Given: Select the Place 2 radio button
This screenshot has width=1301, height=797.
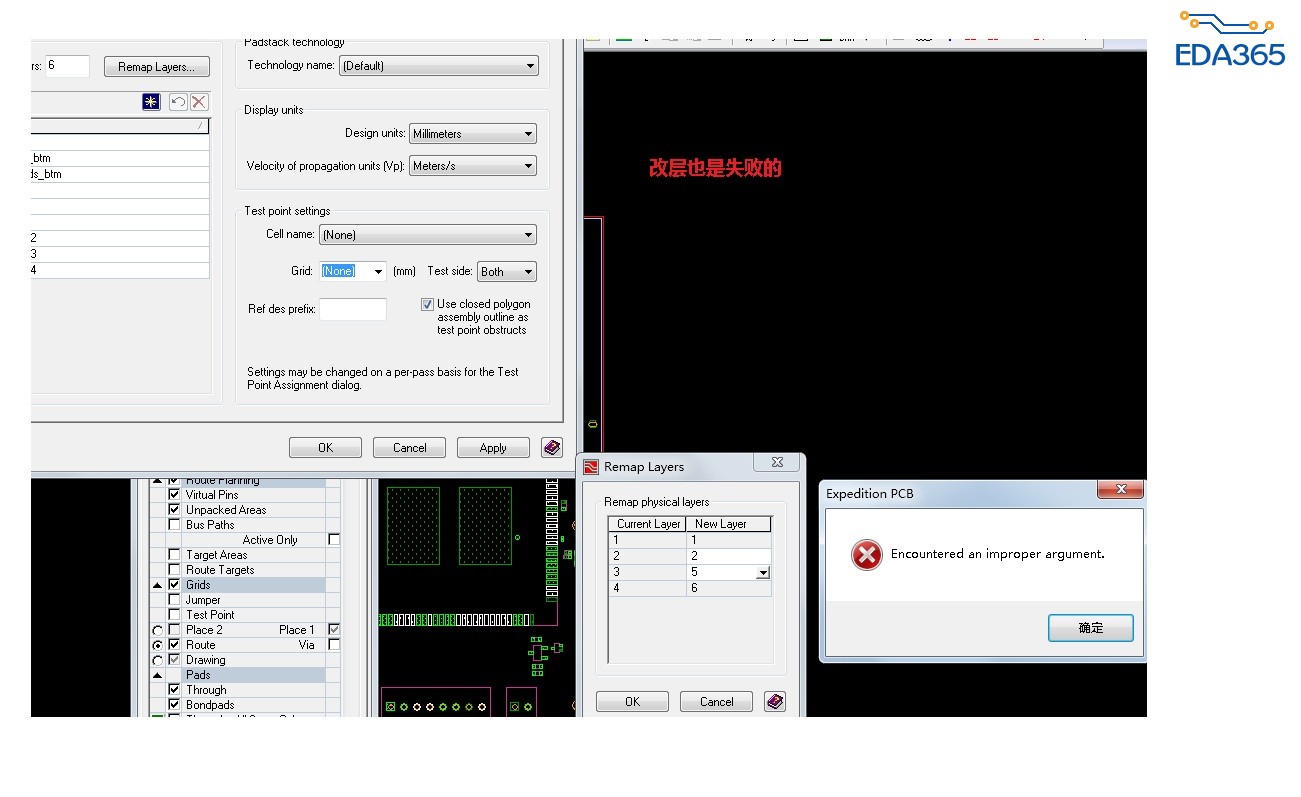Looking at the screenshot, I should pyautogui.click(x=157, y=630).
